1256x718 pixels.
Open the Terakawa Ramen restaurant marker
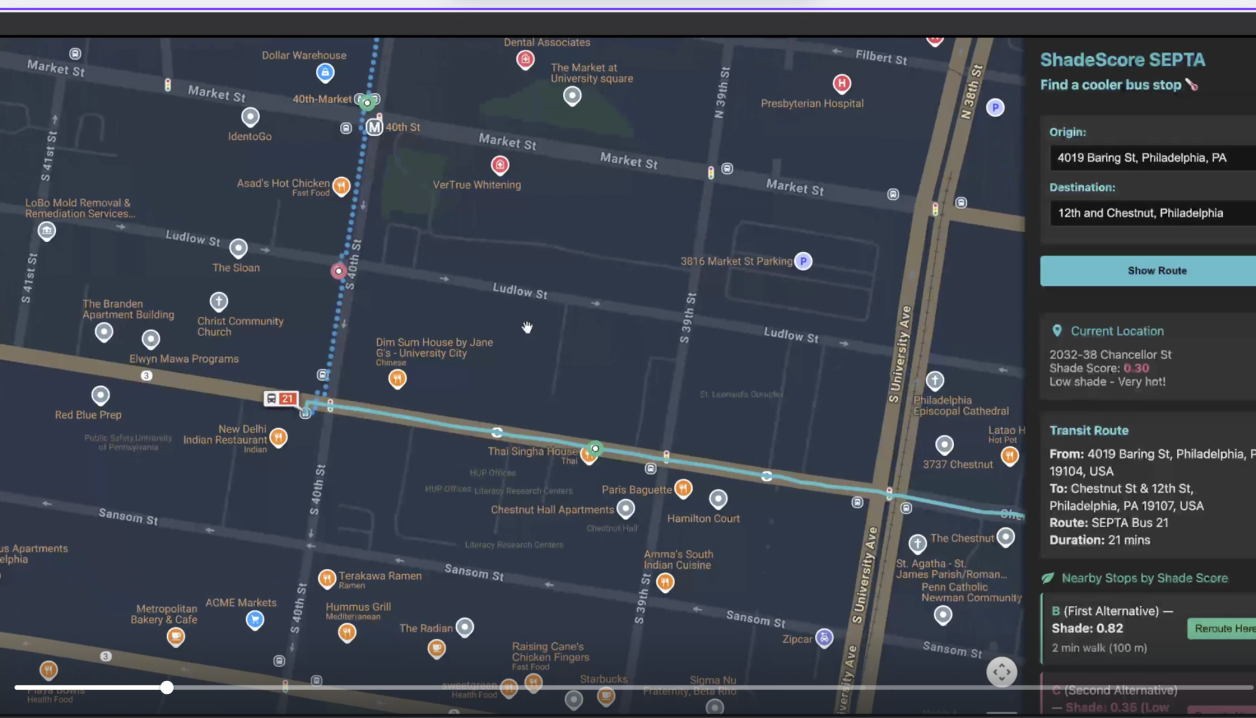[x=326, y=578]
